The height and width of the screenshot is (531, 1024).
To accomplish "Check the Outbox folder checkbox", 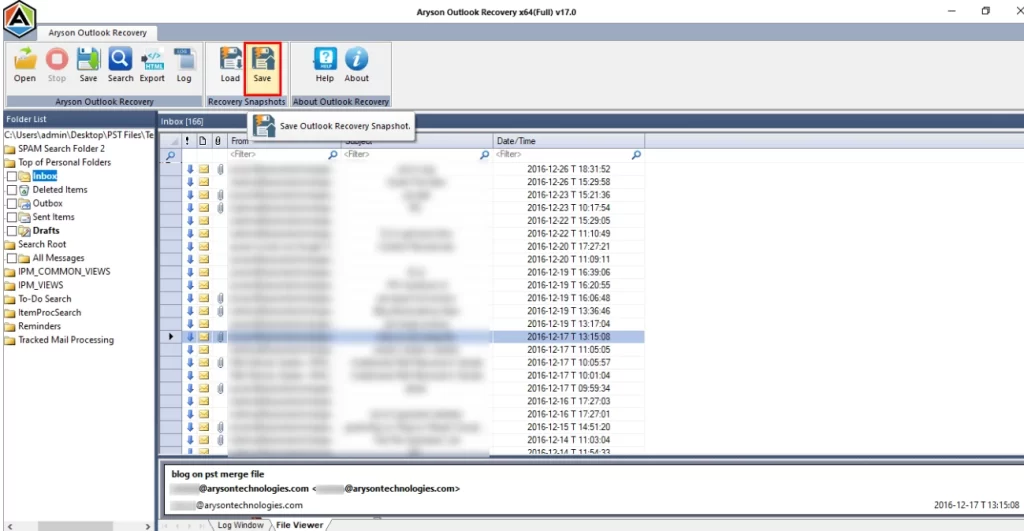I will pyautogui.click(x=12, y=204).
